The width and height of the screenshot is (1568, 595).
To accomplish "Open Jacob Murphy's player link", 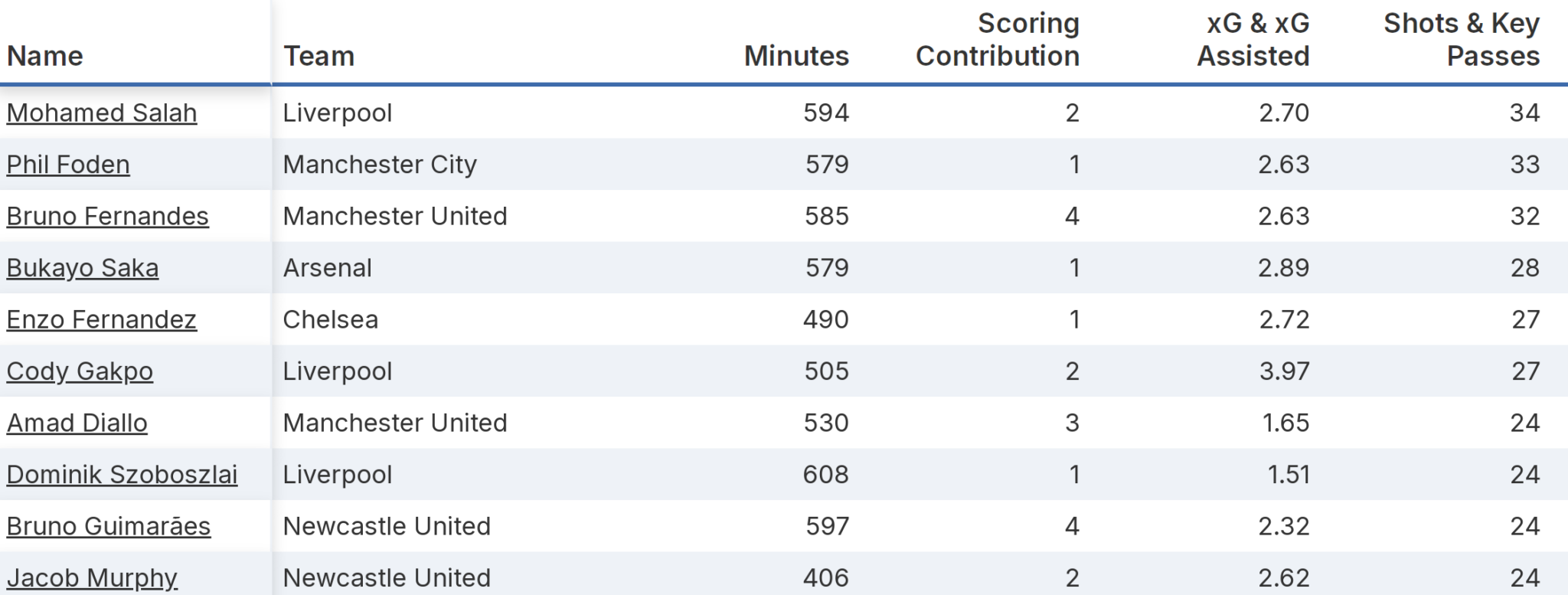I will (x=92, y=577).
